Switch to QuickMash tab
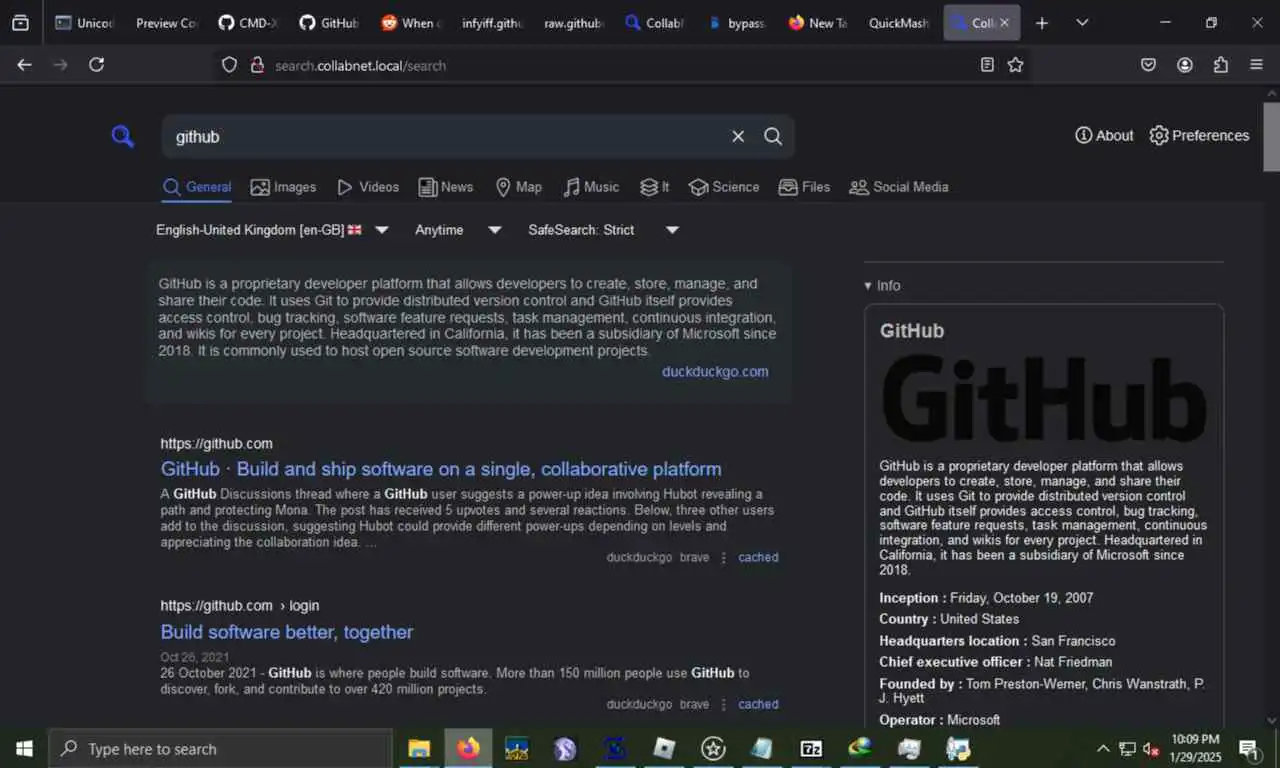The width and height of the screenshot is (1280, 768). pos(898,23)
